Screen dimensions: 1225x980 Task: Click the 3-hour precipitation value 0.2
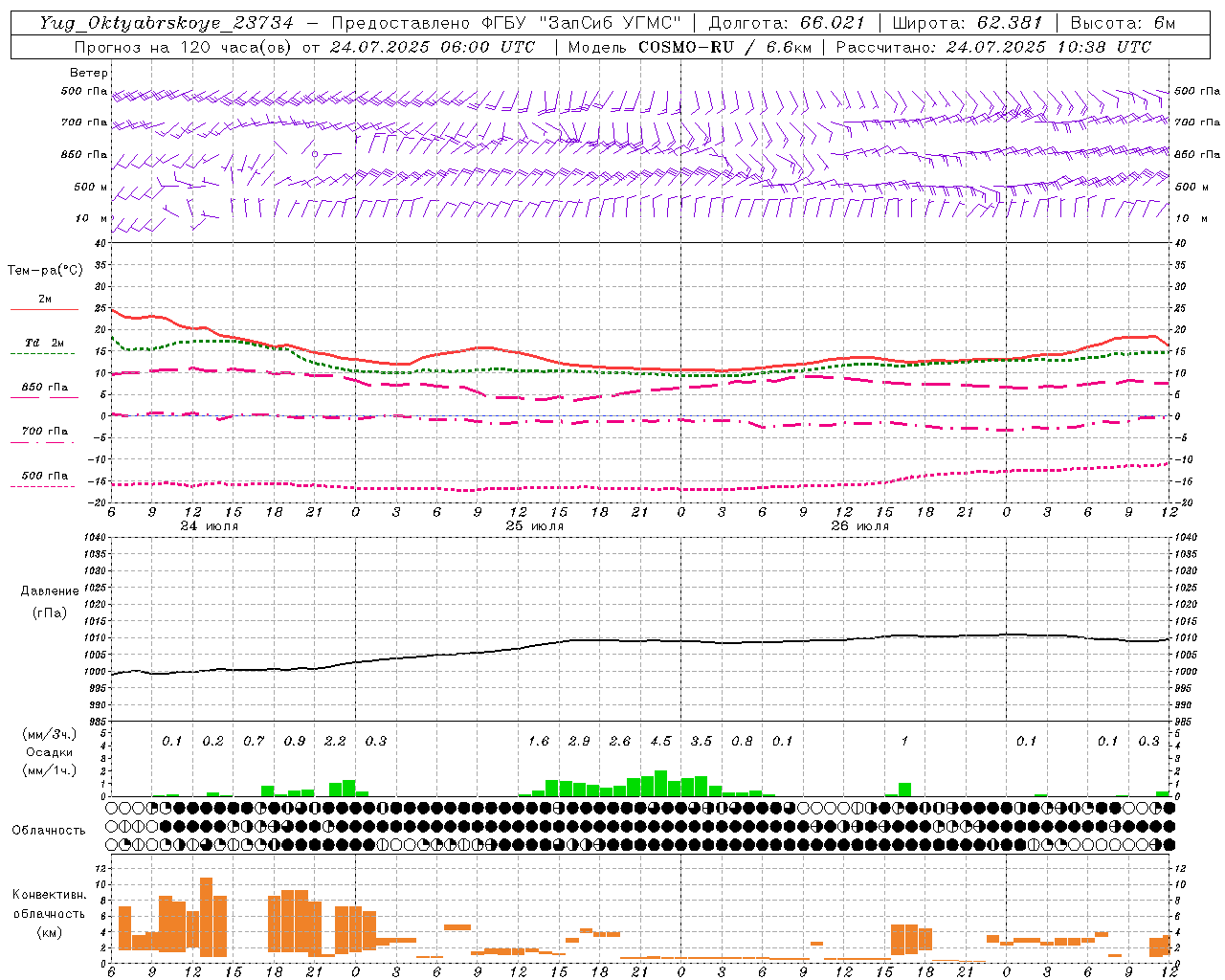(212, 741)
